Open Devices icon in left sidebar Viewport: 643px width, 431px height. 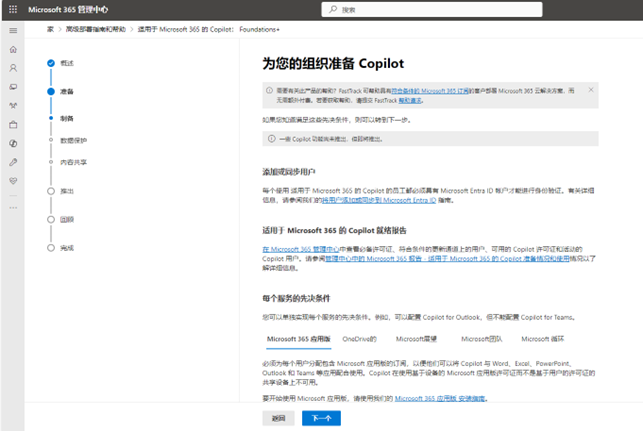(13, 87)
